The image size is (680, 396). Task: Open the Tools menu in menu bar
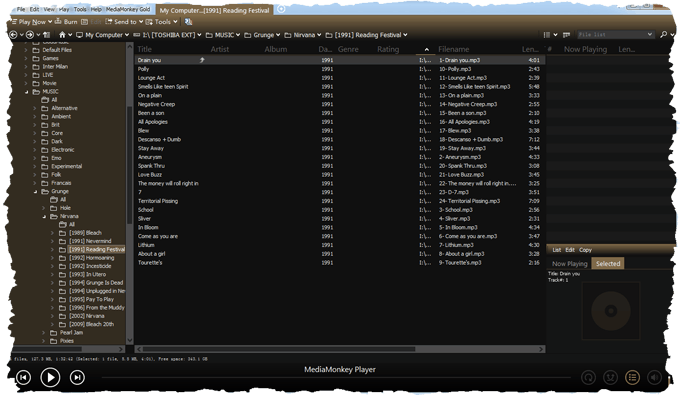(80, 9)
